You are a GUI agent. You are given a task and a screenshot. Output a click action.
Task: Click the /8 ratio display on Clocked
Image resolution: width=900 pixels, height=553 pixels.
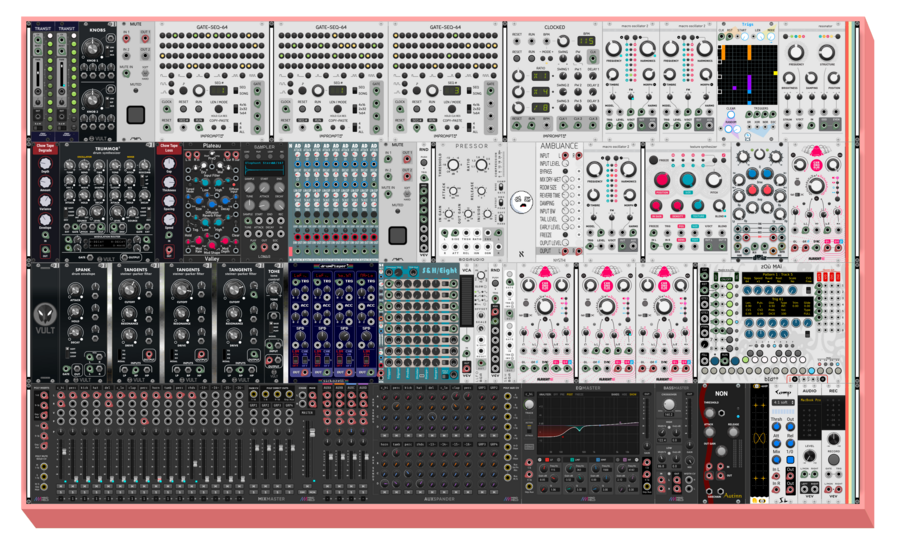pyautogui.click(x=541, y=107)
